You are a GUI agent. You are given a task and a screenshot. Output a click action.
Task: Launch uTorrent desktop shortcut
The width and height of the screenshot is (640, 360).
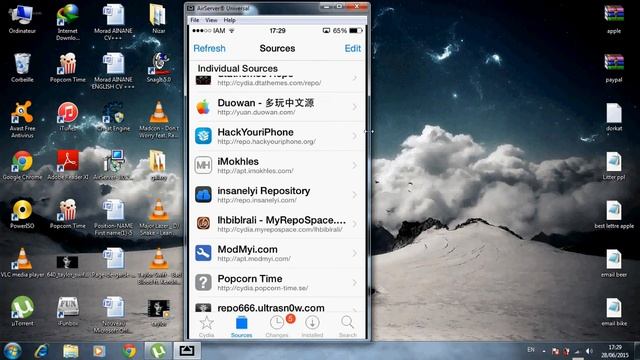[x=22, y=312]
